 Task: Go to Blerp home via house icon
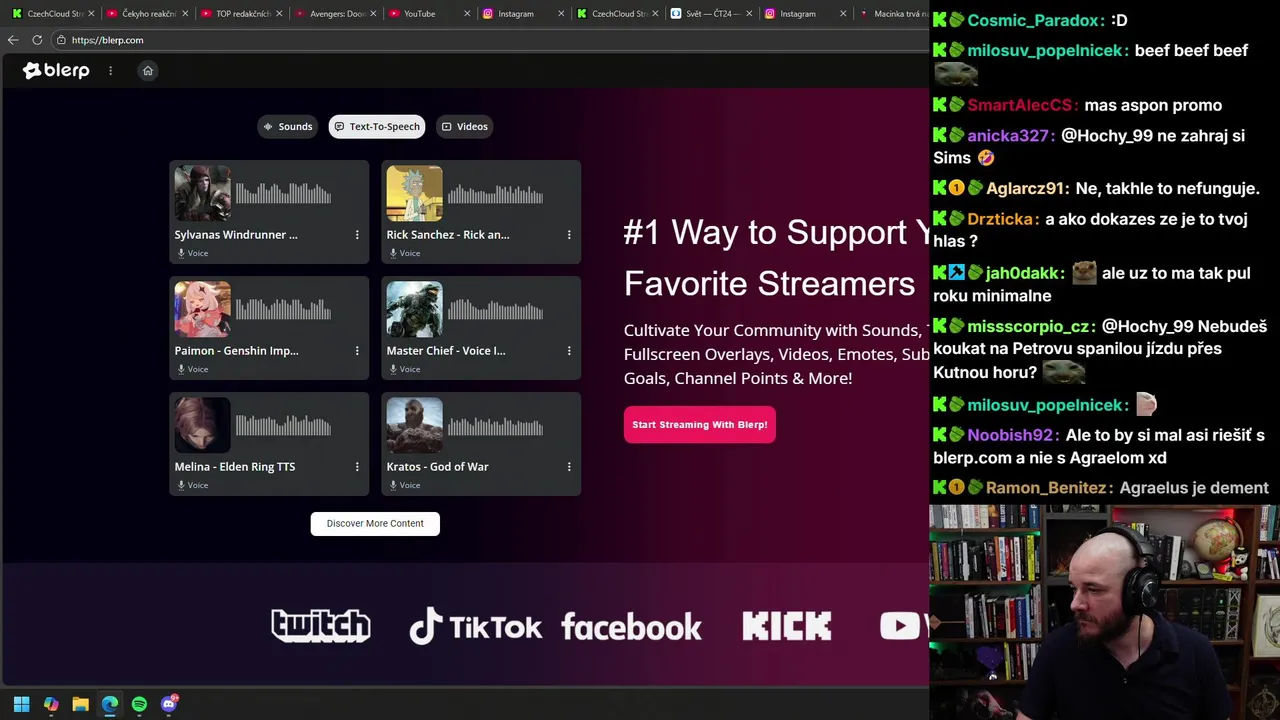click(148, 71)
